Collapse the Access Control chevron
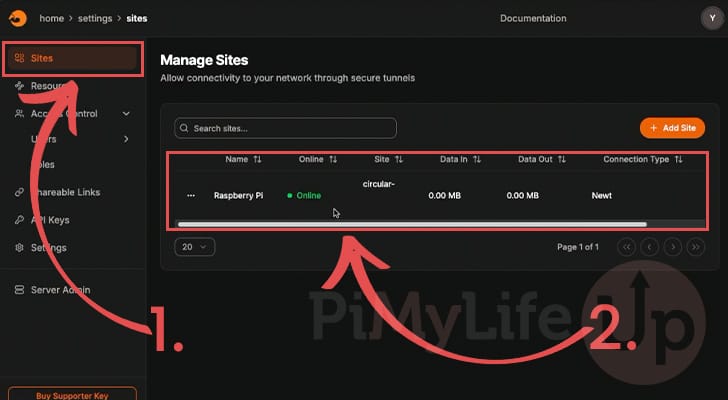Viewport: 728px width, 400px height. [x=126, y=114]
